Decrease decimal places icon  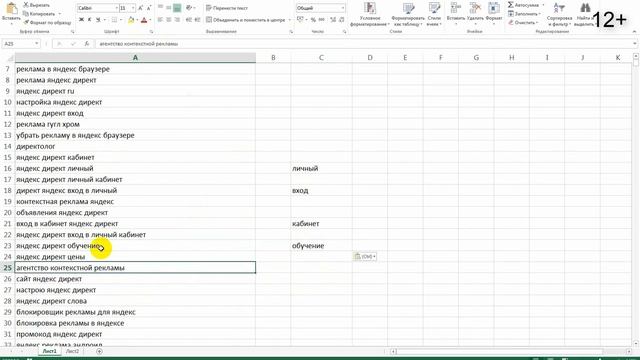[x=341, y=20]
